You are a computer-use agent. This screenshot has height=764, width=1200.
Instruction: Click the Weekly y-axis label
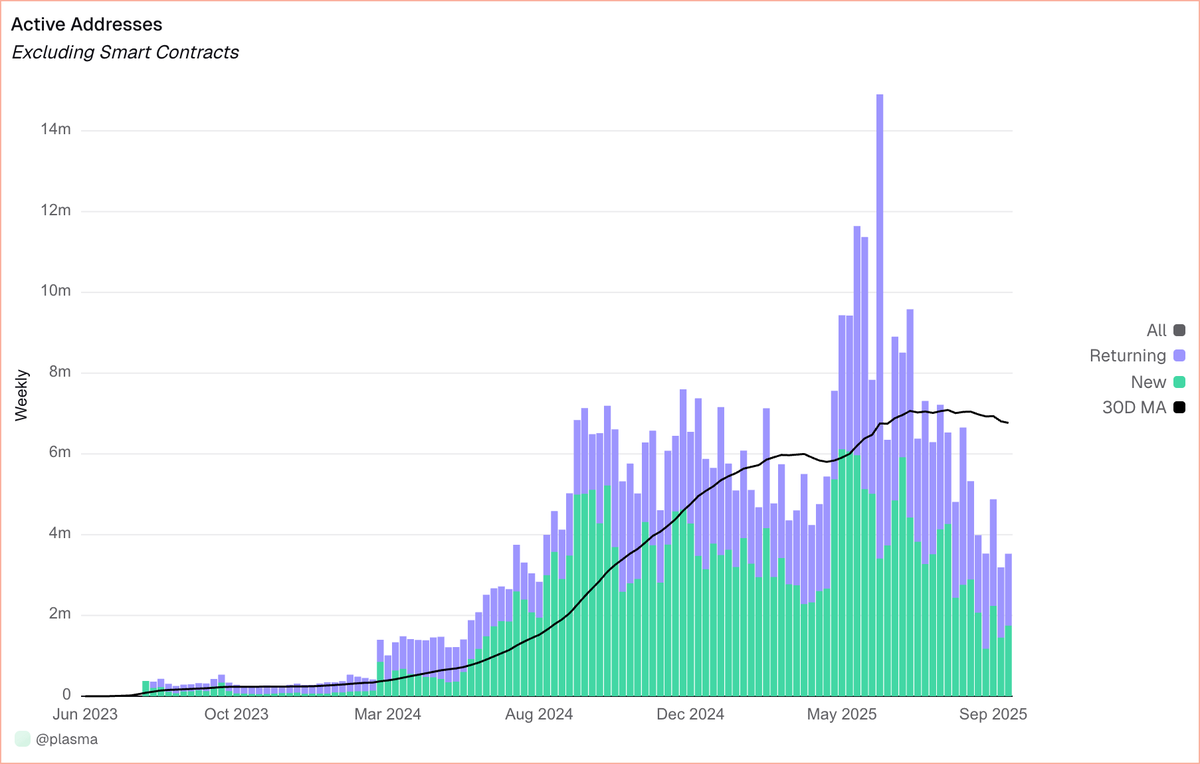pos(23,394)
